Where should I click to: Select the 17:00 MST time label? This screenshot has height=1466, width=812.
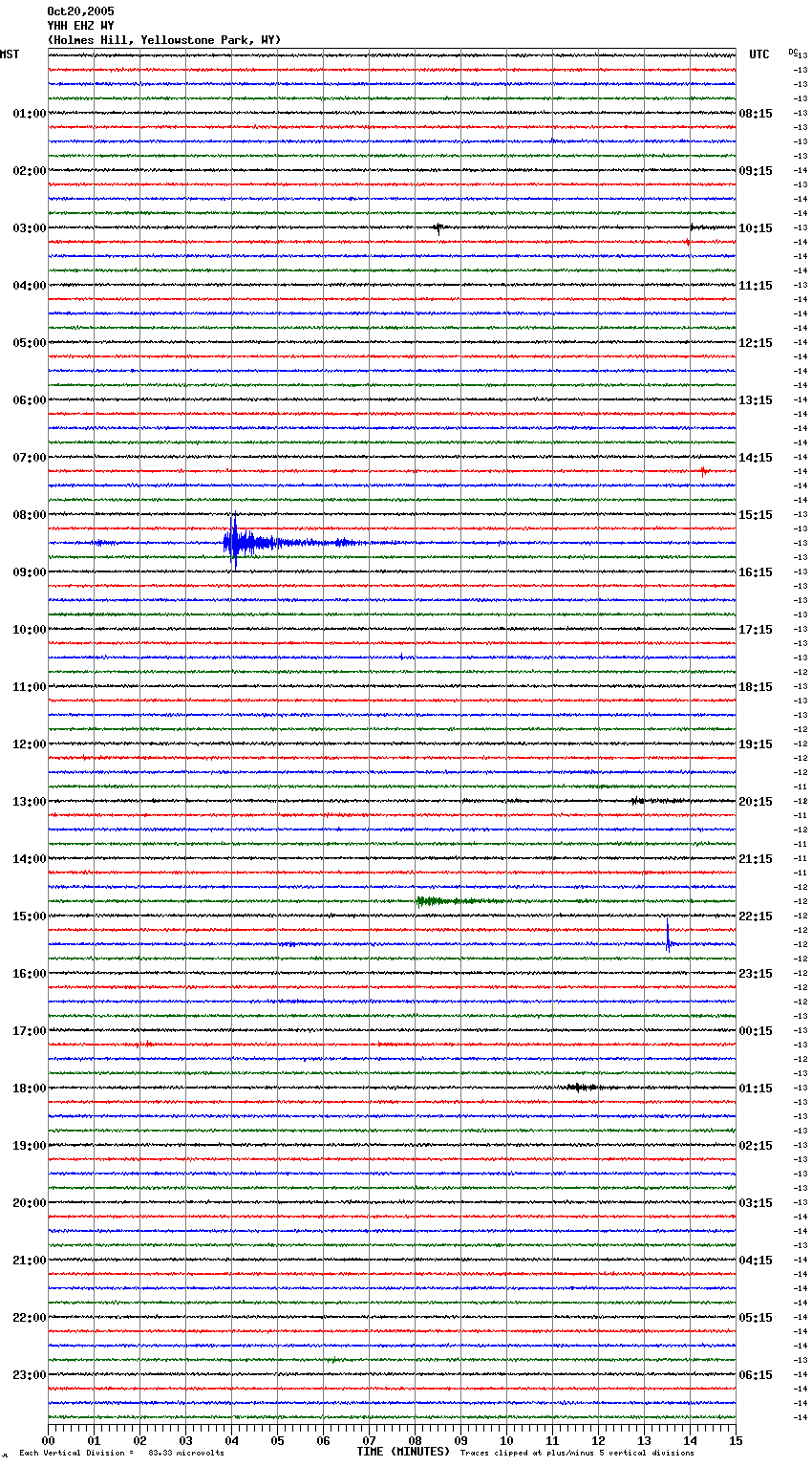(x=30, y=1031)
